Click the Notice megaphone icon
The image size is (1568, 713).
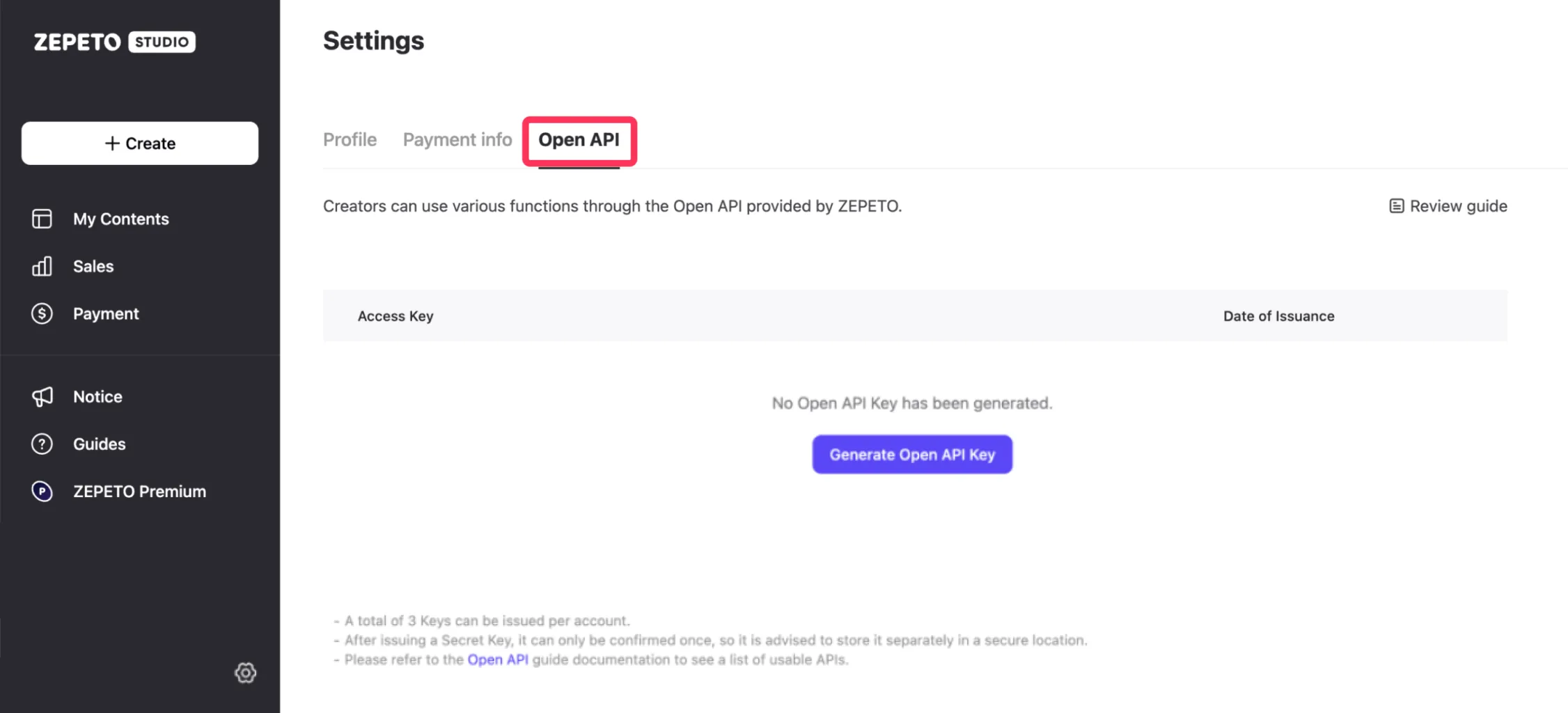click(42, 396)
